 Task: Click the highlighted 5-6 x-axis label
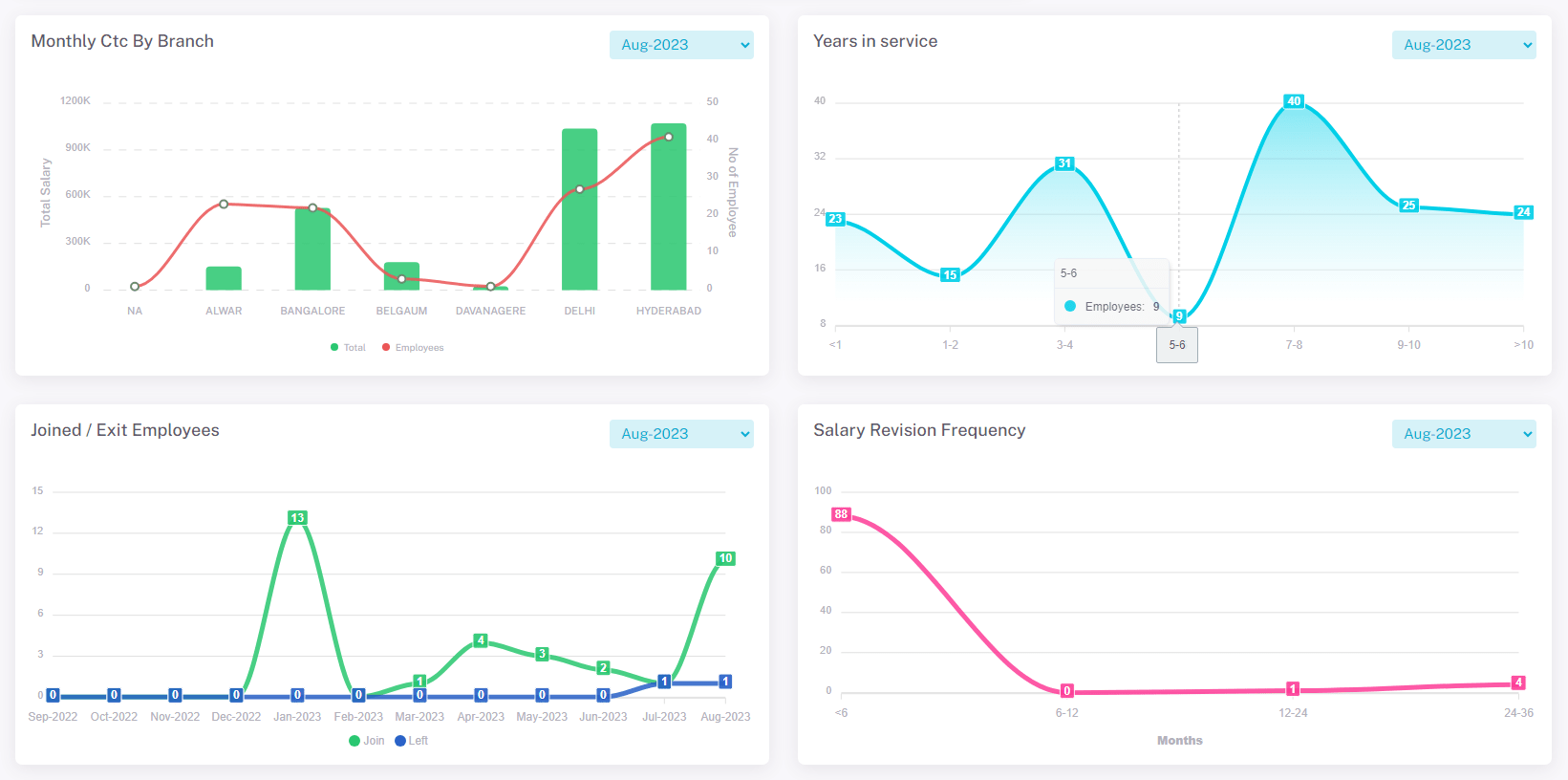coord(1177,345)
